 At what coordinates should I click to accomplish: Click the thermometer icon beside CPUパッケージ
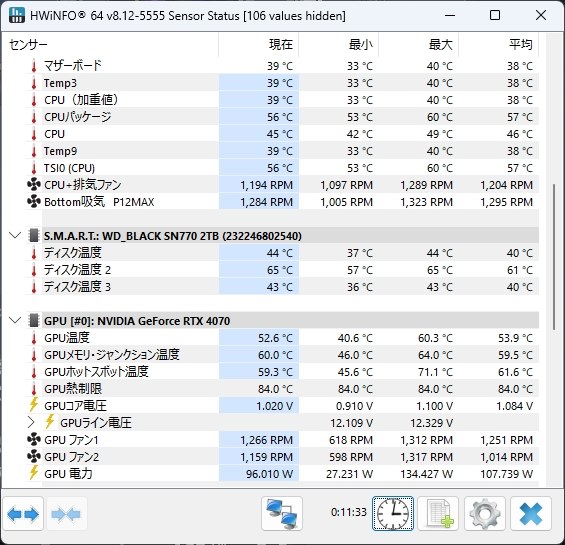click(x=34, y=117)
